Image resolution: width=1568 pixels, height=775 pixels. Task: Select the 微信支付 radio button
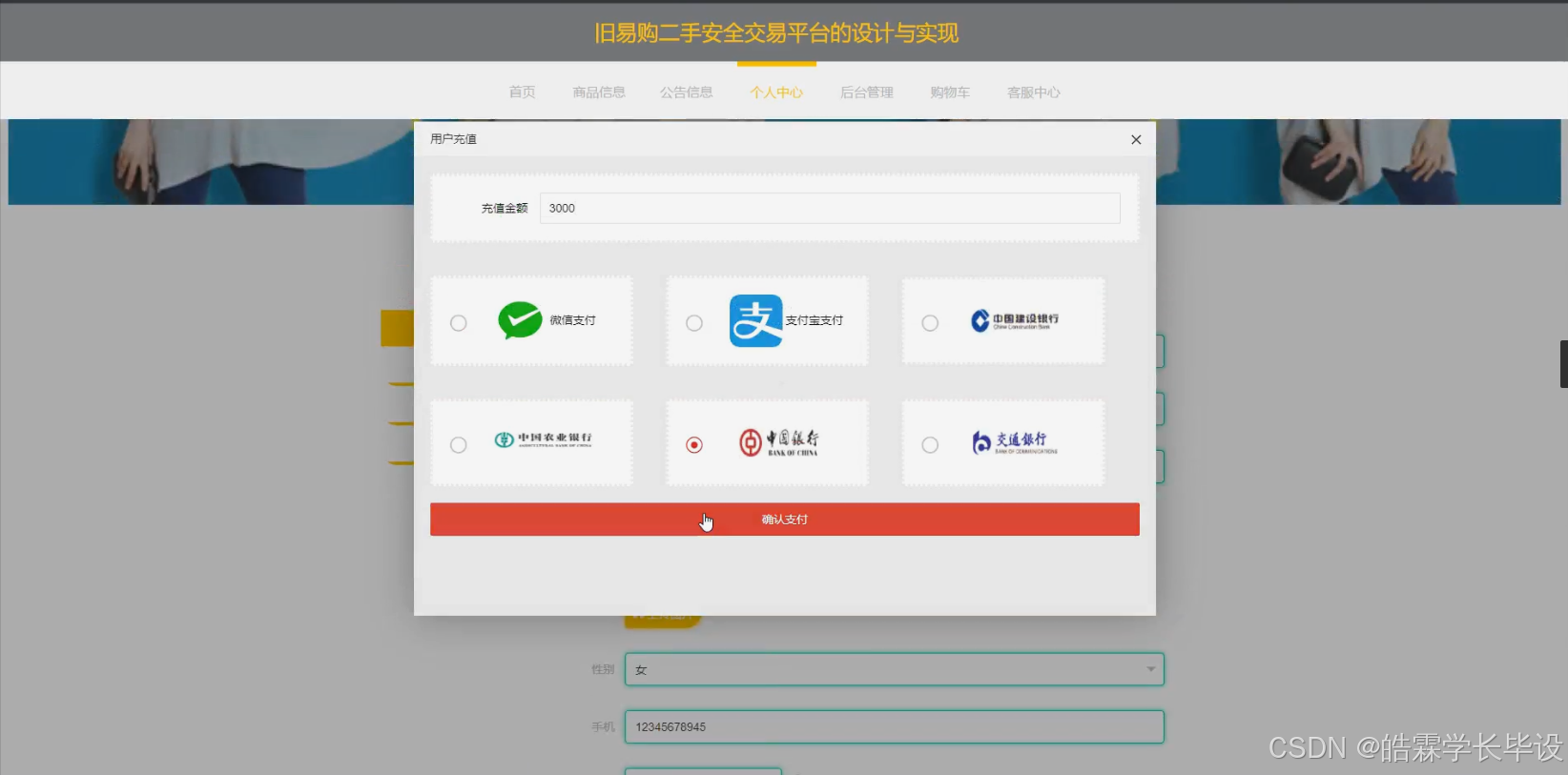[459, 323]
